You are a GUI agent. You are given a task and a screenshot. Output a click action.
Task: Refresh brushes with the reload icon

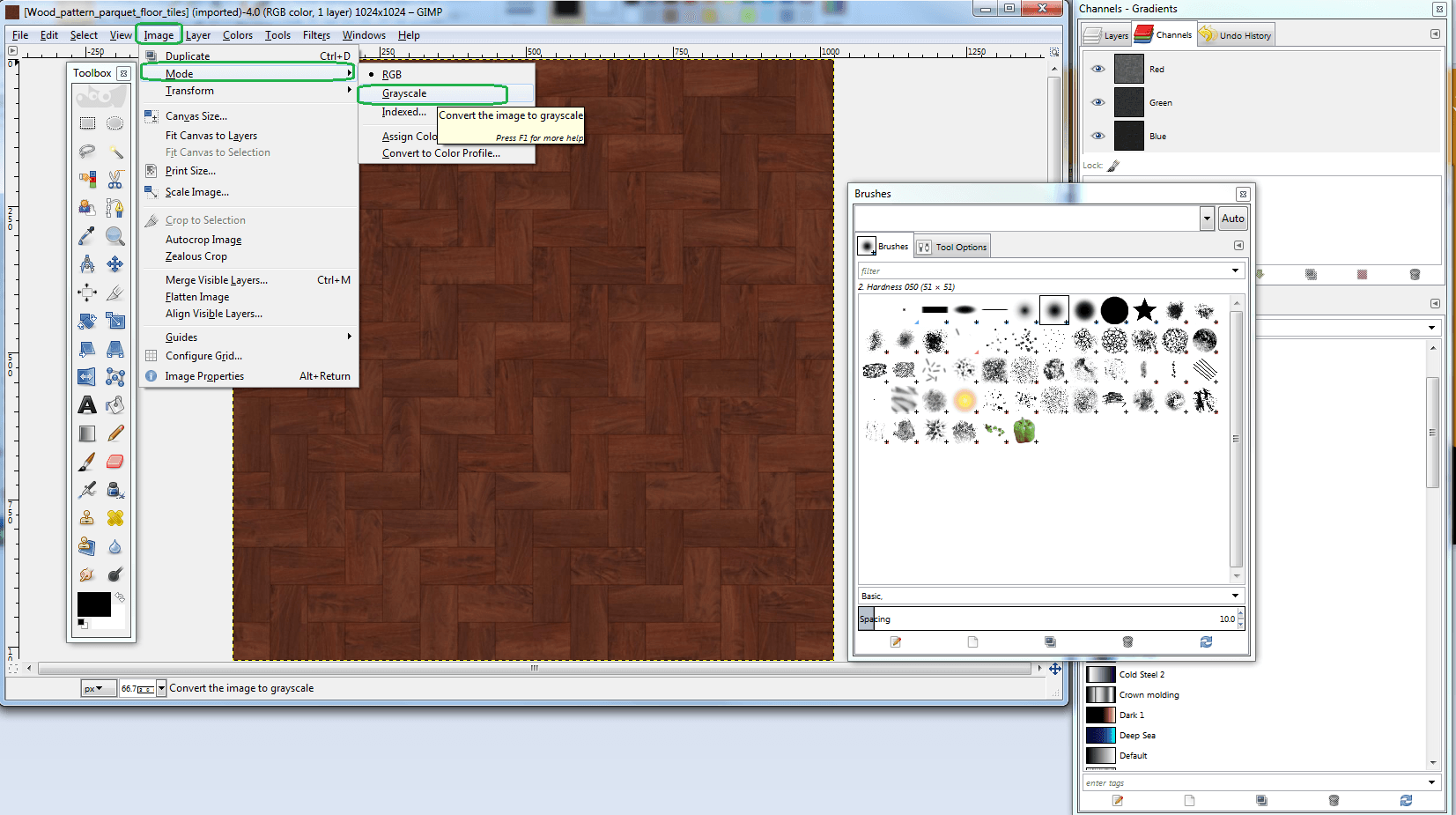(1206, 642)
